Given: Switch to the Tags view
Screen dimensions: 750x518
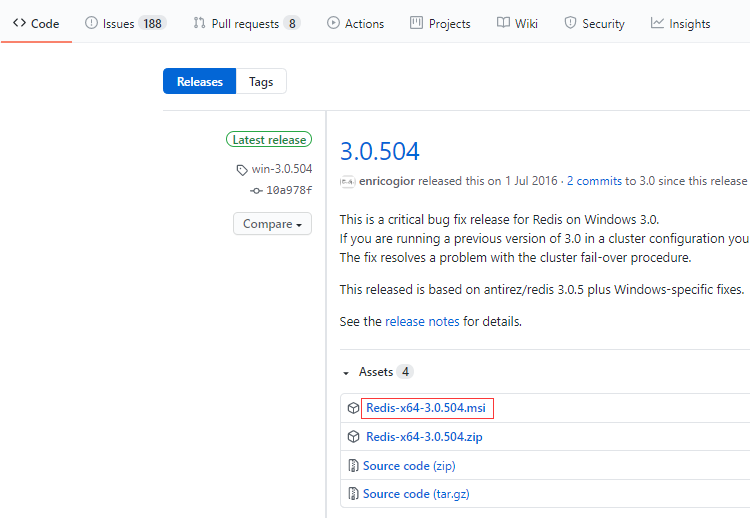Looking at the screenshot, I should click(261, 81).
